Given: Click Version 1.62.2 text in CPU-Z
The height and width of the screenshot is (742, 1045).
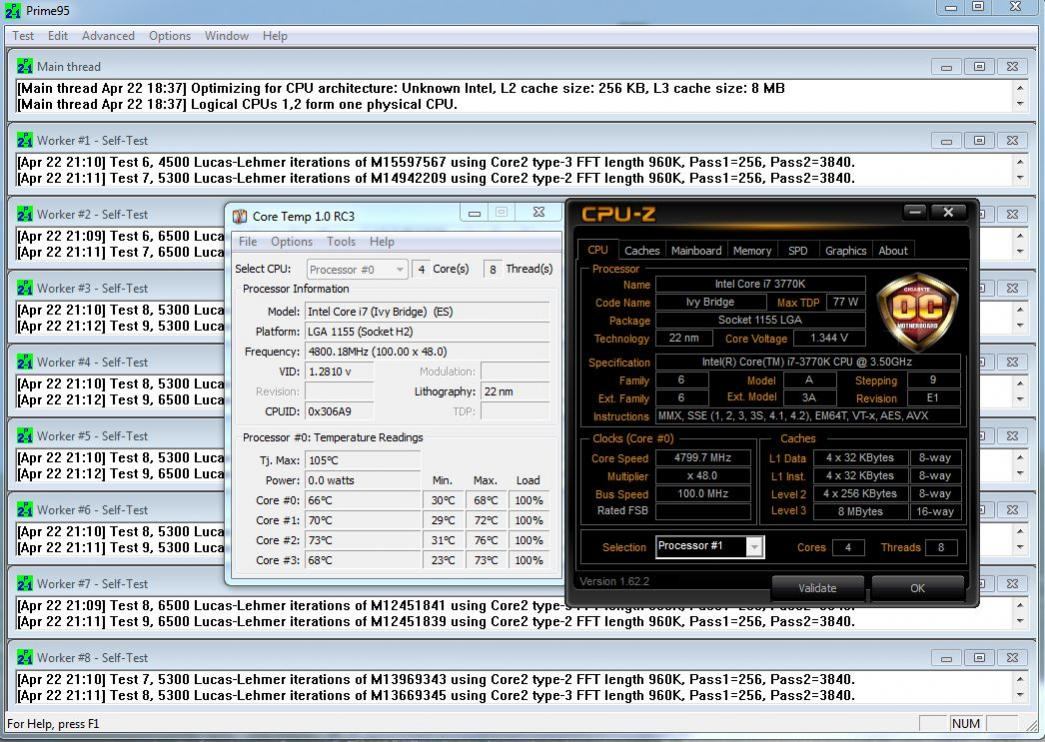Looking at the screenshot, I should pyautogui.click(x=614, y=581).
